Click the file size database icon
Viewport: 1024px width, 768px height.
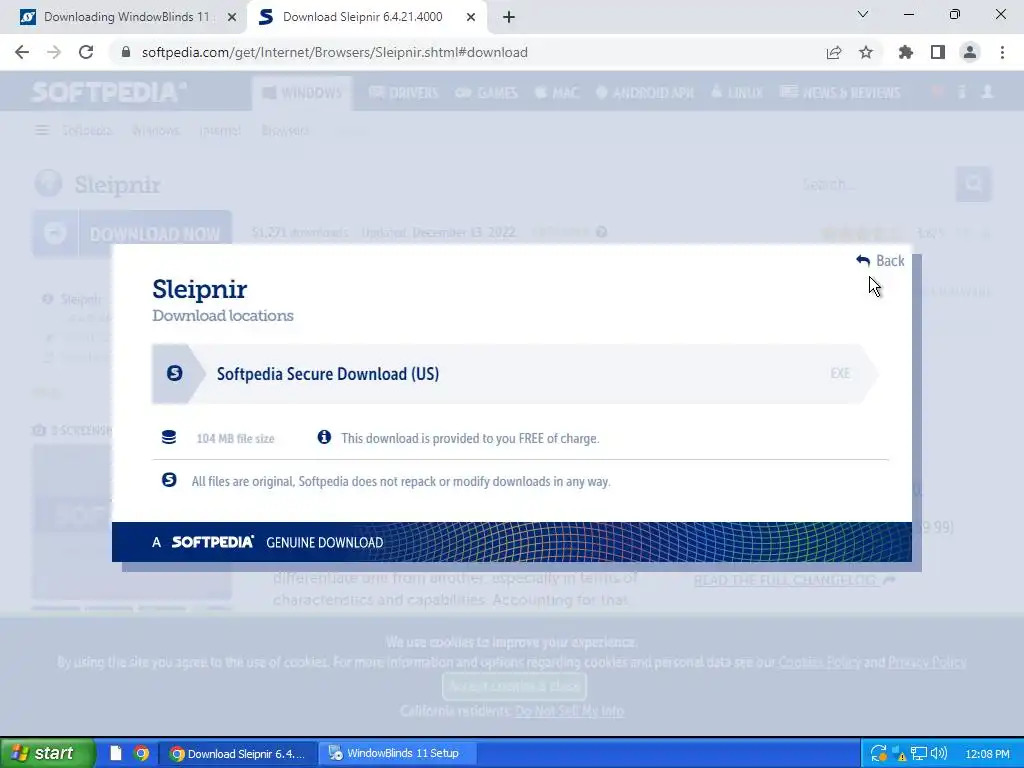click(168, 438)
